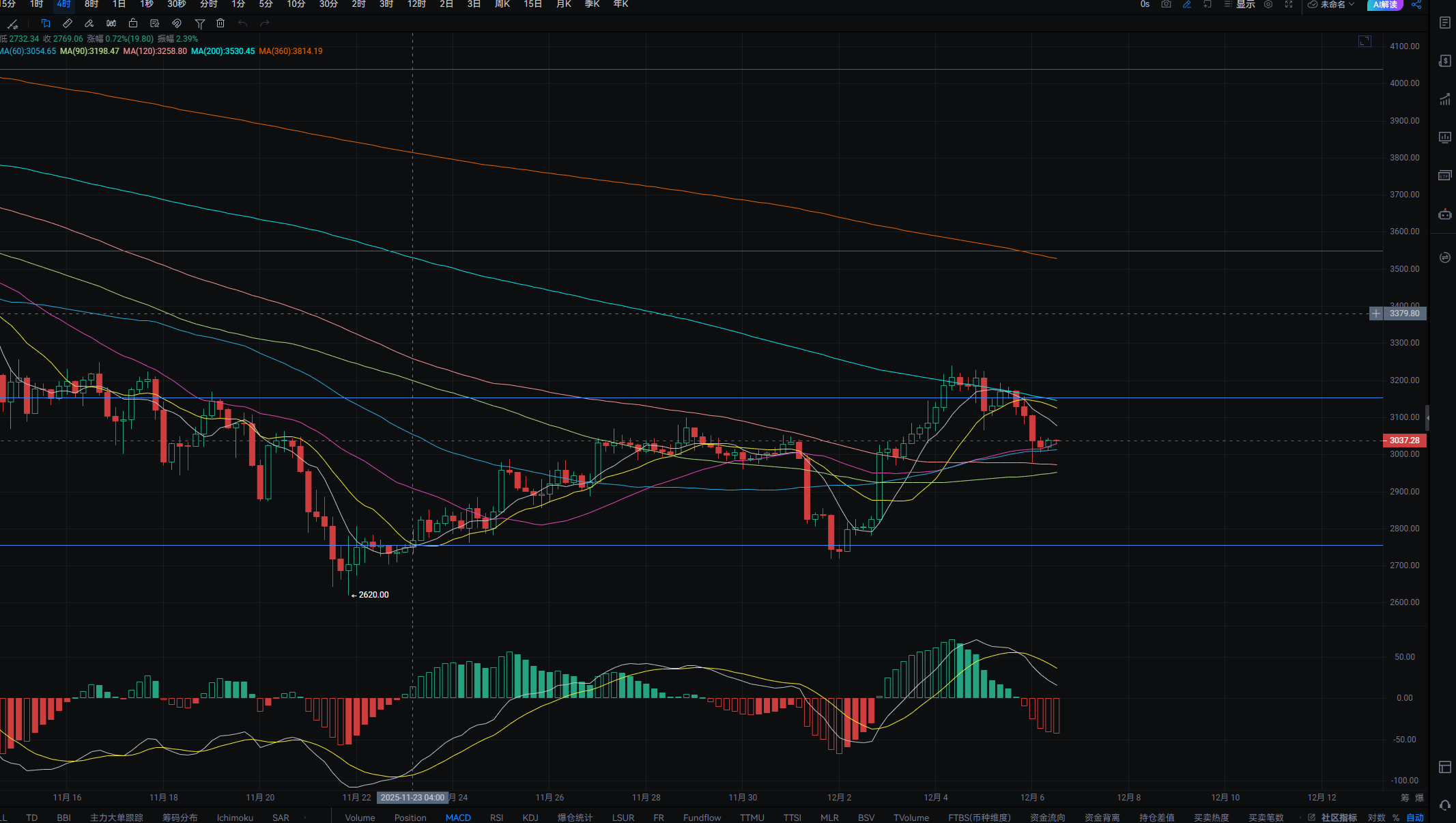
Task: Expand the 未命名 layout dropdown
Action: click(1332, 4)
